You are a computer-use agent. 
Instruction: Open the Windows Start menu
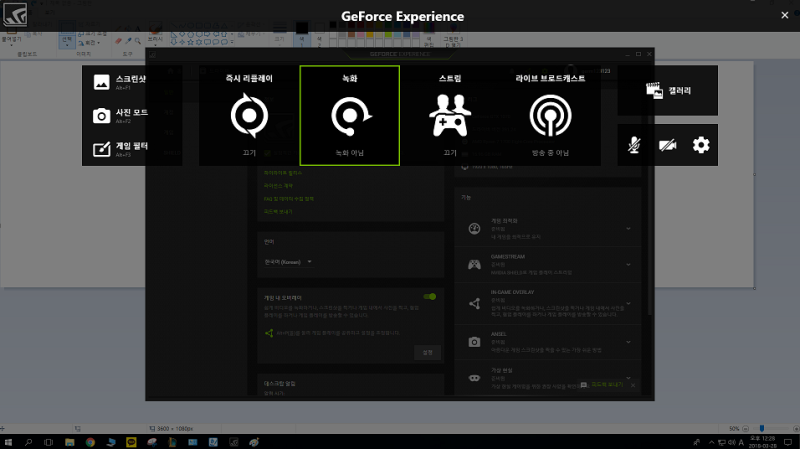click(x=8, y=442)
